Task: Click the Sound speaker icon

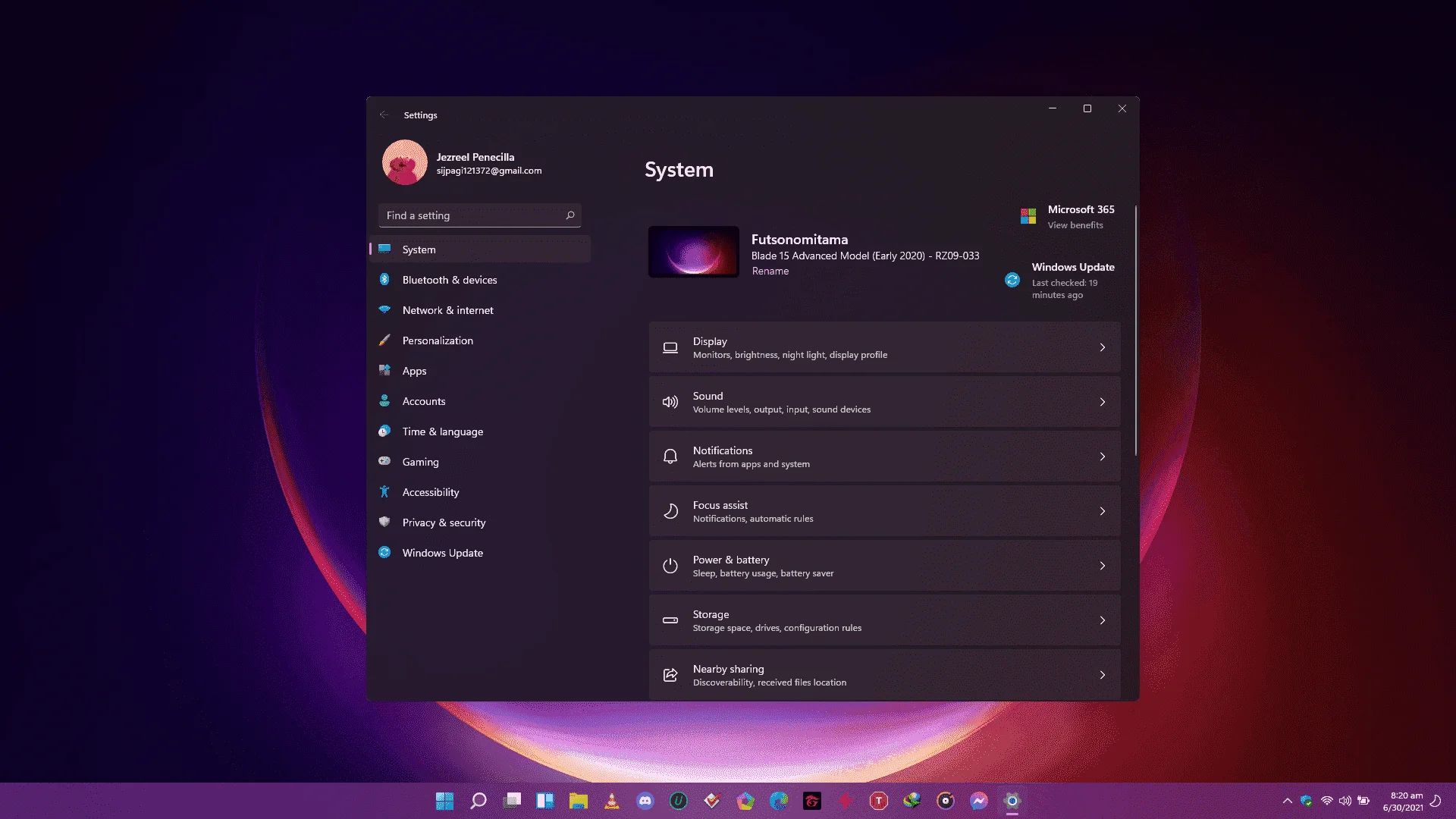Action: pyautogui.click(x=670, y=402)
